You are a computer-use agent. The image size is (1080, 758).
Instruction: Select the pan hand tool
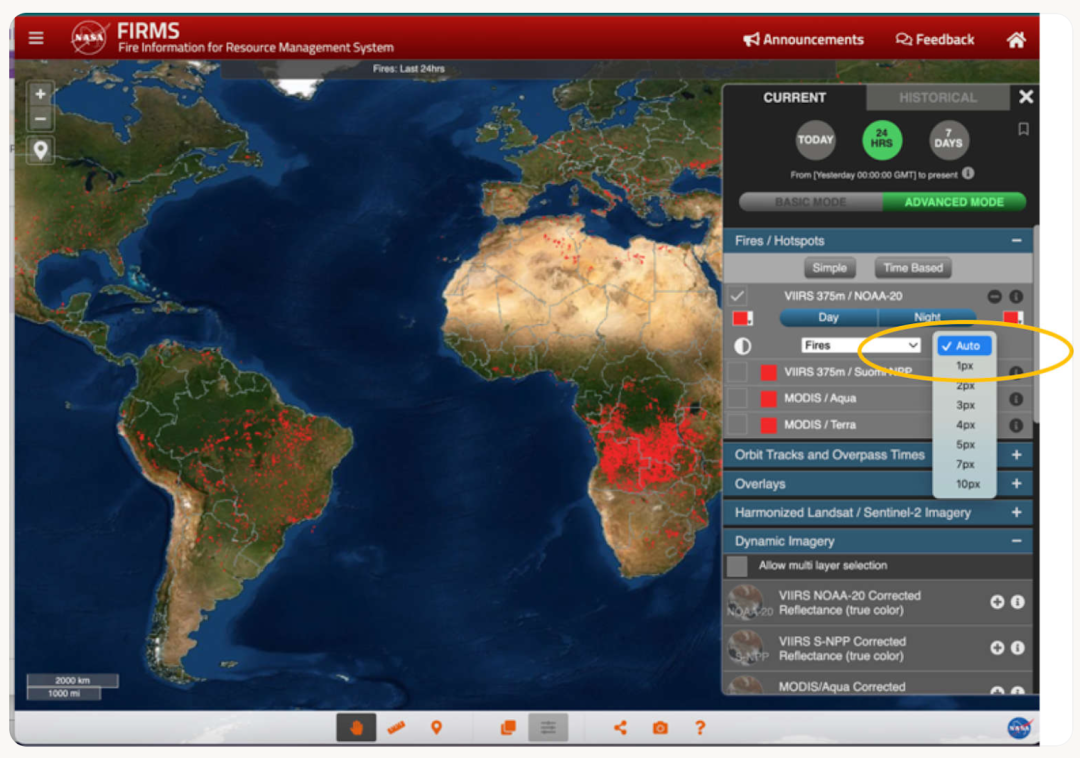point(356,728)
